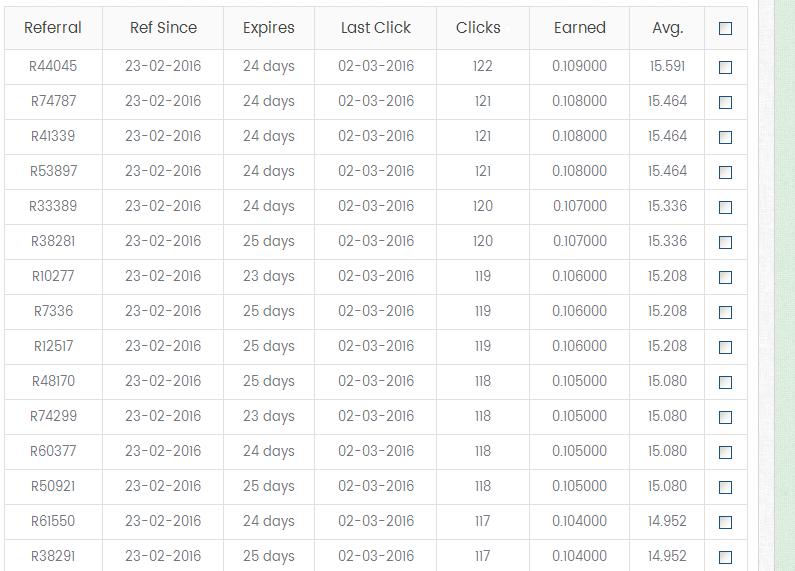
Task: Click the Last Click column header
Action: tap(376, 28)
